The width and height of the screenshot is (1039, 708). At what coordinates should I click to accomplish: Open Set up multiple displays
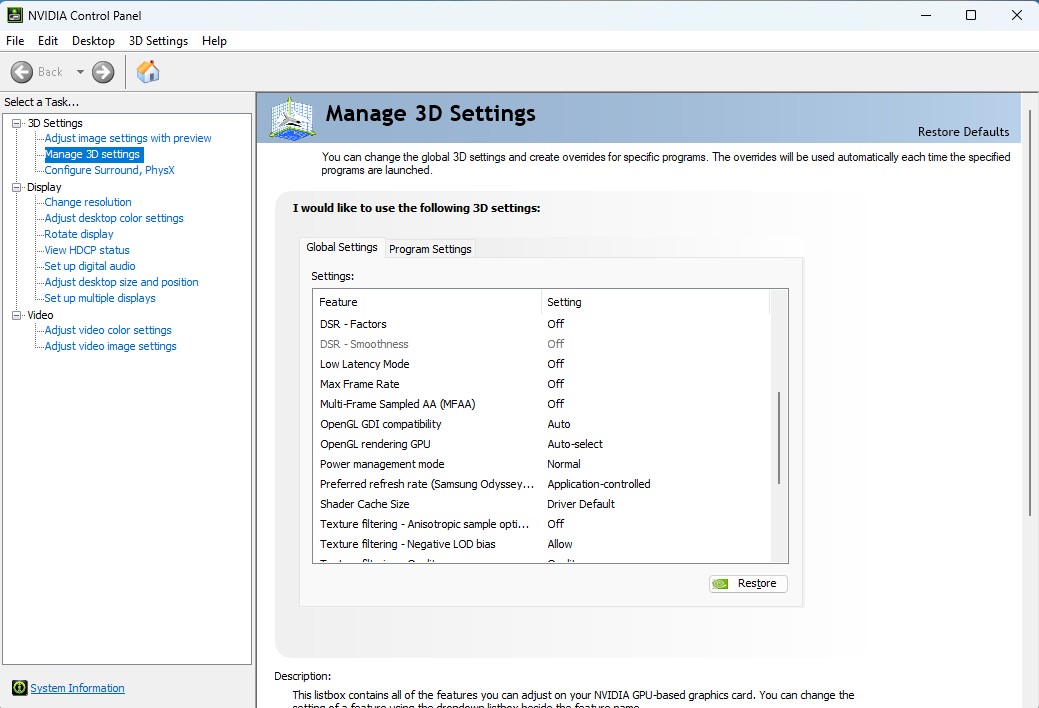(100, 298)
